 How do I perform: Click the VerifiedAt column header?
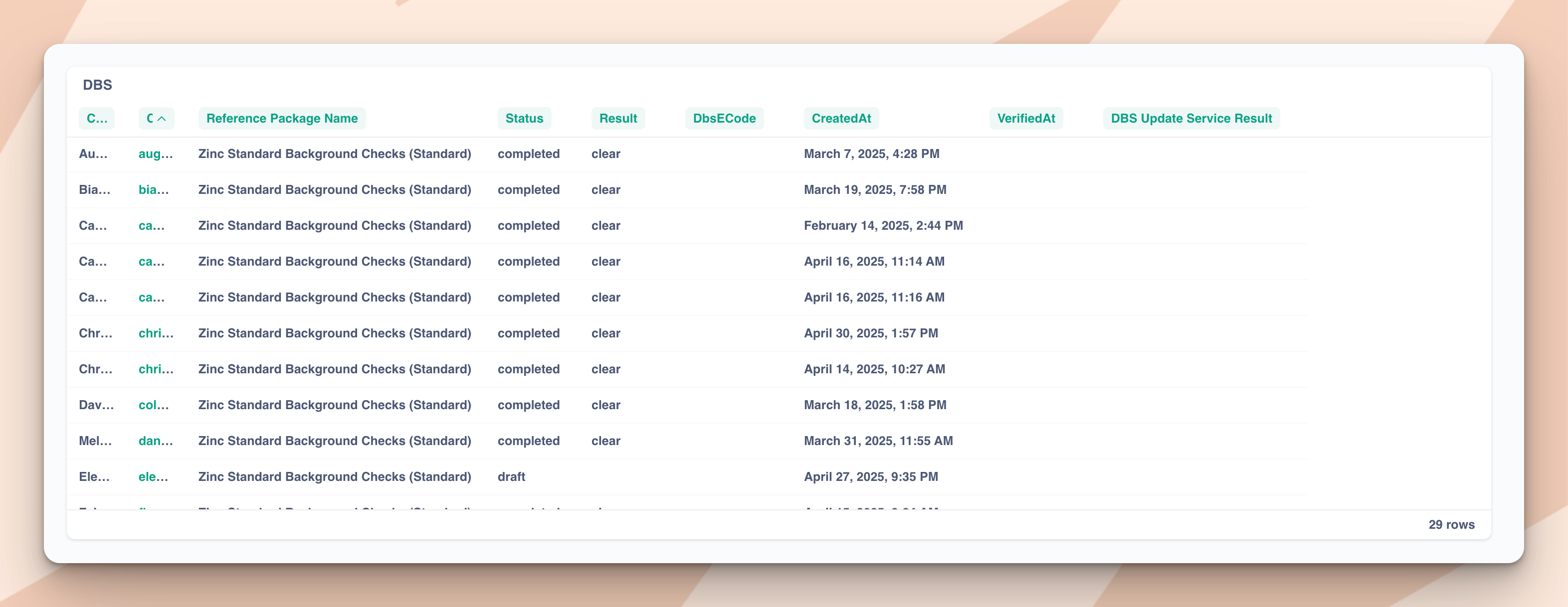click(1026, 119)
